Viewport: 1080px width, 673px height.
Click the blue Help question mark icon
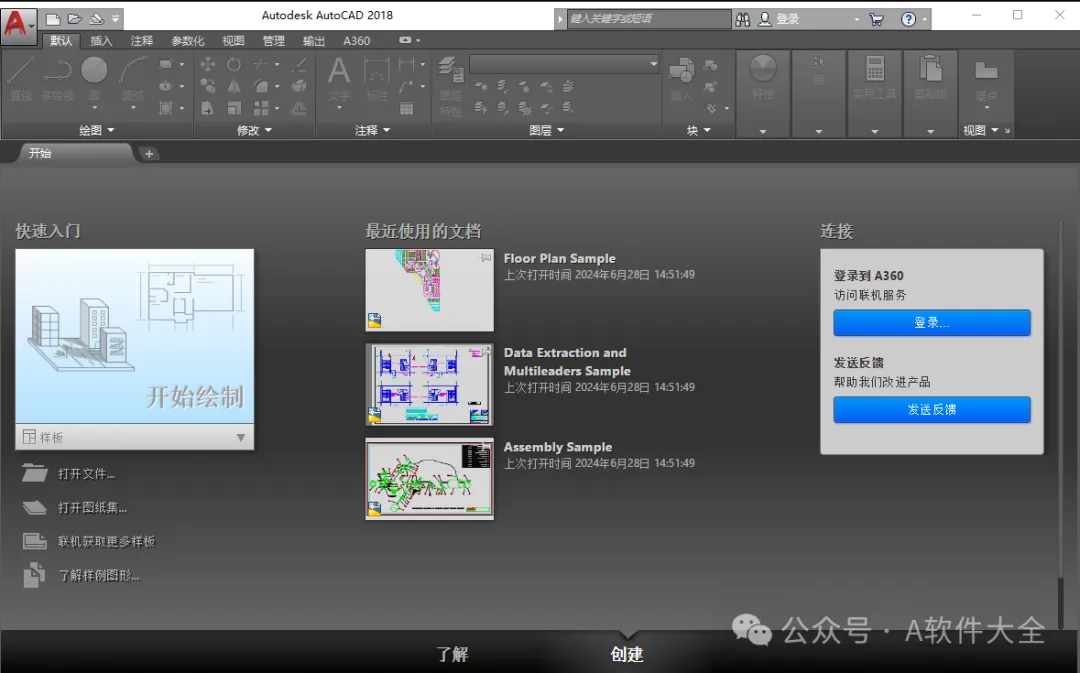(x=908, y=19)
